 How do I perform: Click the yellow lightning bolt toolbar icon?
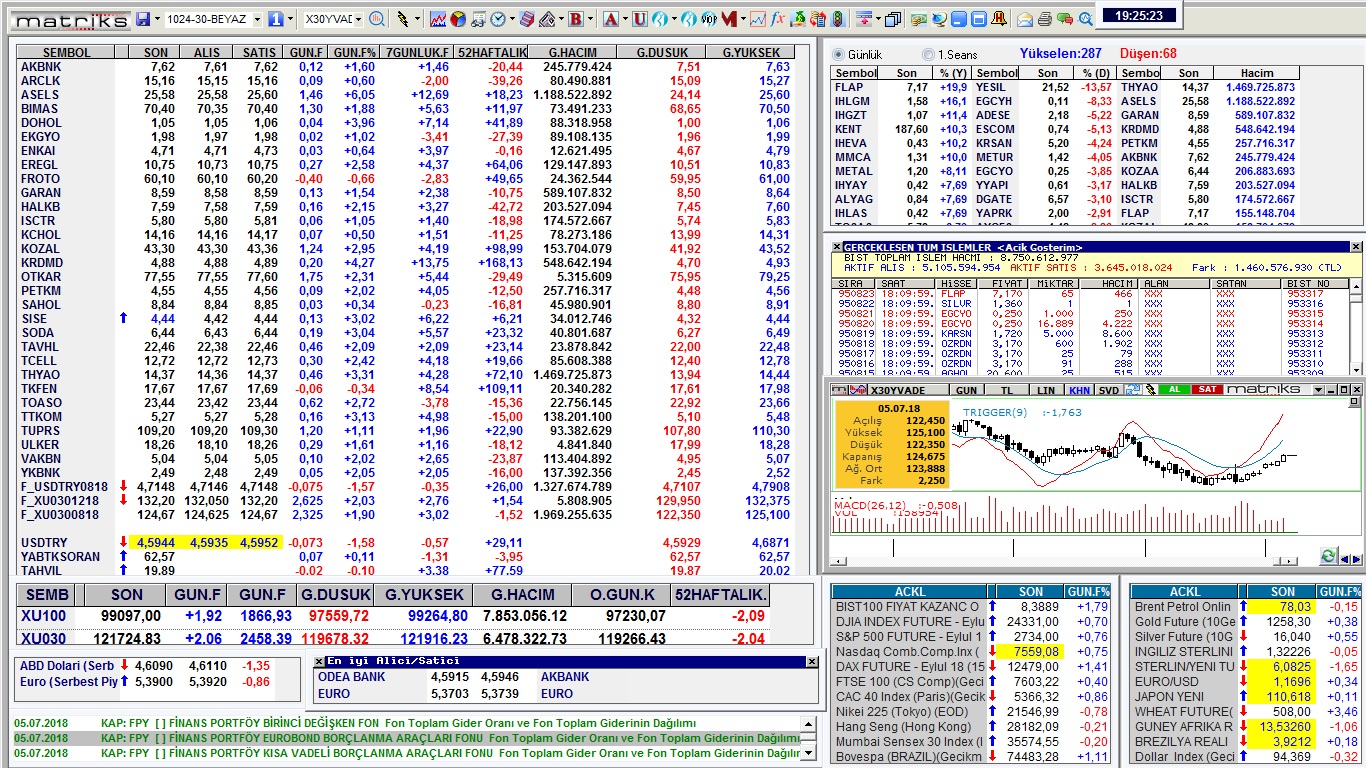(402, 19)
